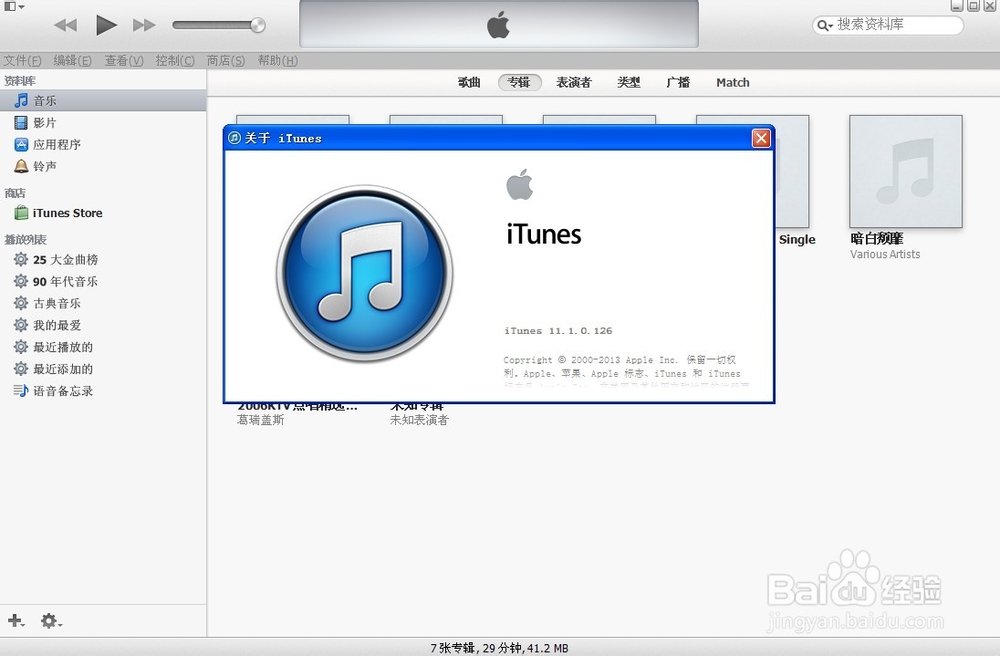Select 音乐 music note icon in sidebar
Viewport: 1000px width, 656px height.
coord(21,101)
